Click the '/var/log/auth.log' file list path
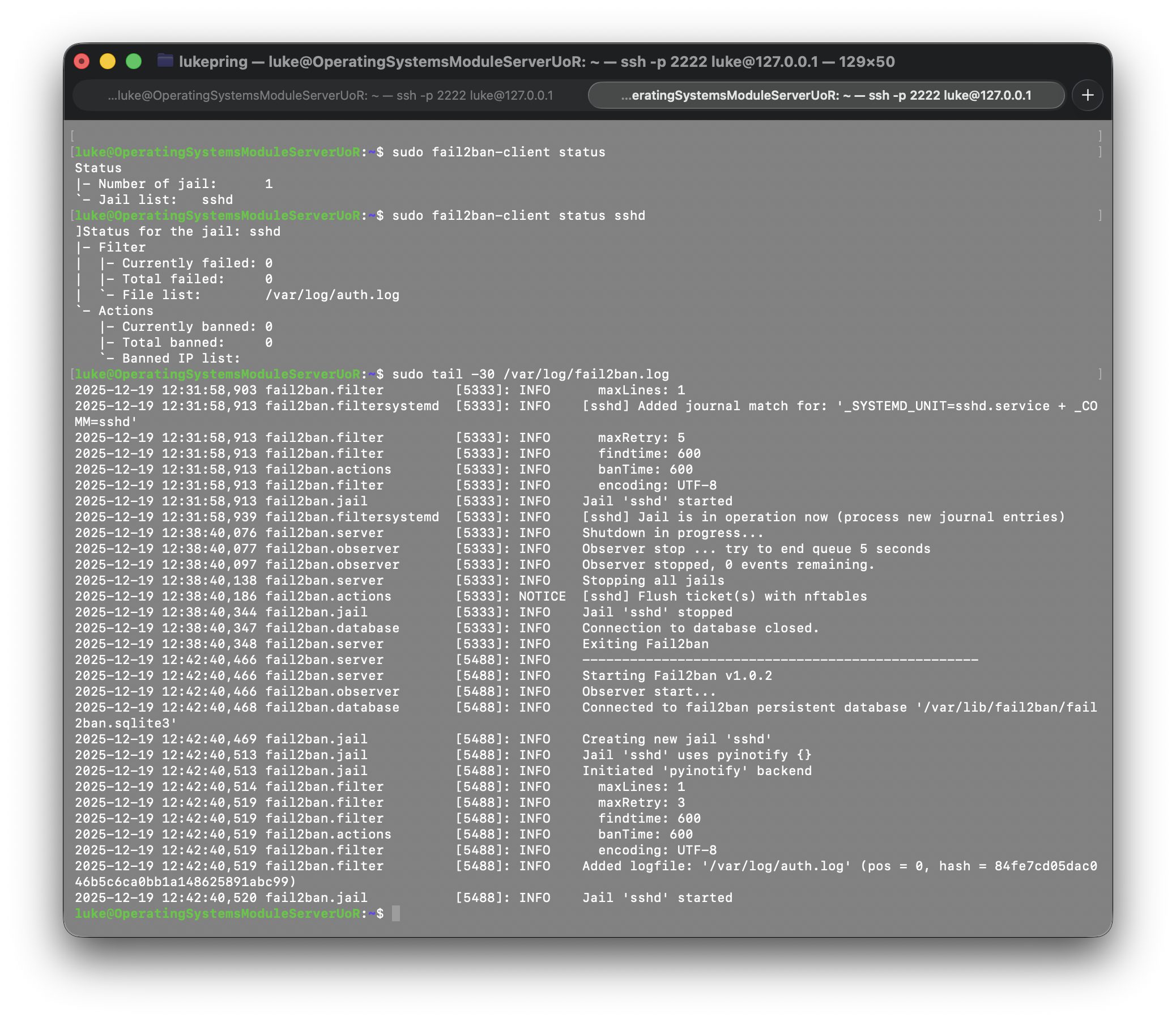 coord(332,295)
